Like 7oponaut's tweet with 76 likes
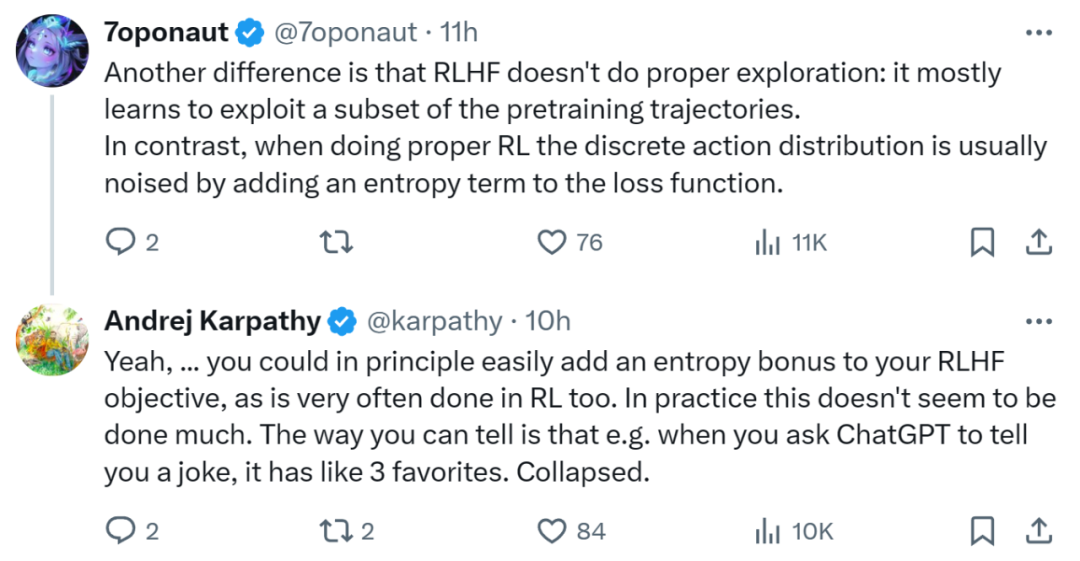The height and width of the screenshot is (561, 1080). 552,243
